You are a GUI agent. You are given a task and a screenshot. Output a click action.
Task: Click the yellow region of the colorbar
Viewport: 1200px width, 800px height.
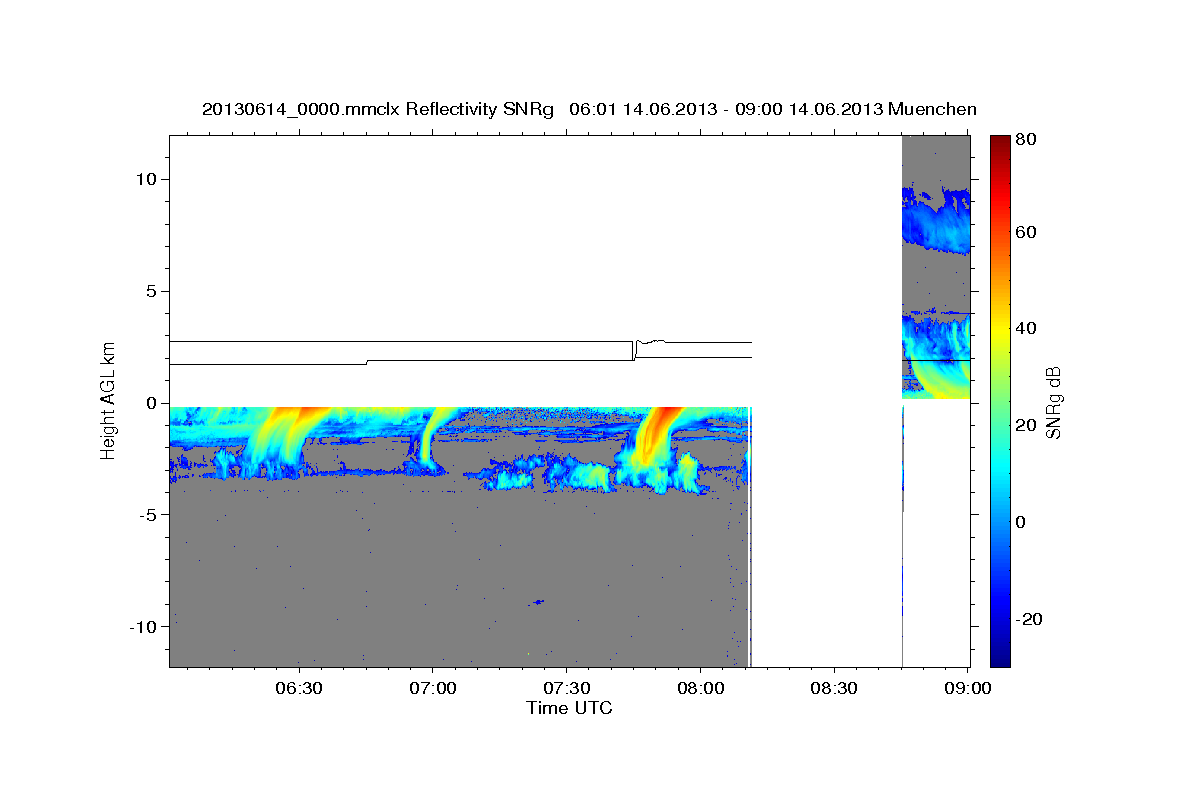pyautogui.click(x=1000, y=330)
